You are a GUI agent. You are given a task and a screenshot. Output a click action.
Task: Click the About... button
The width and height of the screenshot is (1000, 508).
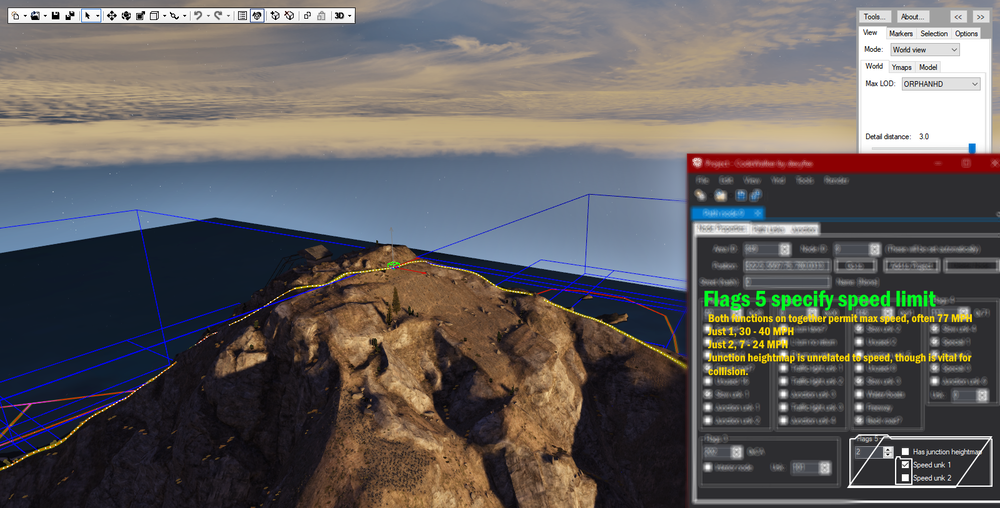click(912, 17)
